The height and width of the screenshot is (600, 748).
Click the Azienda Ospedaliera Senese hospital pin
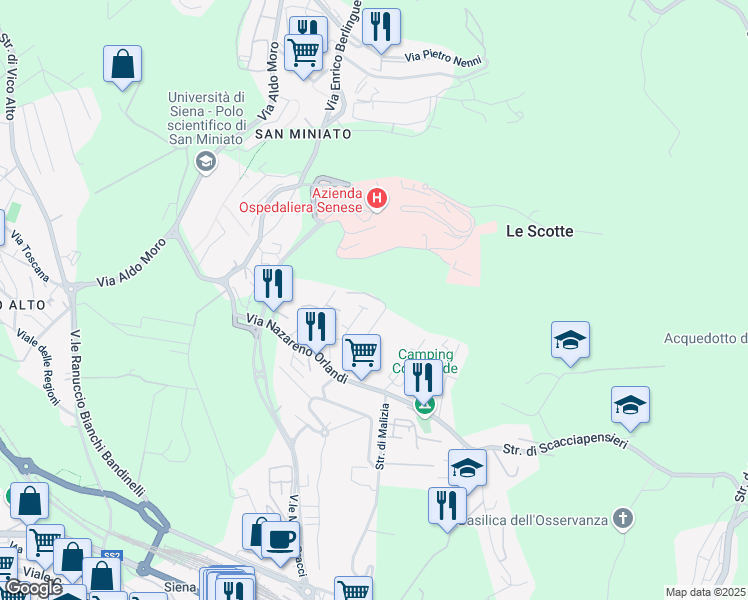point(377,198)
